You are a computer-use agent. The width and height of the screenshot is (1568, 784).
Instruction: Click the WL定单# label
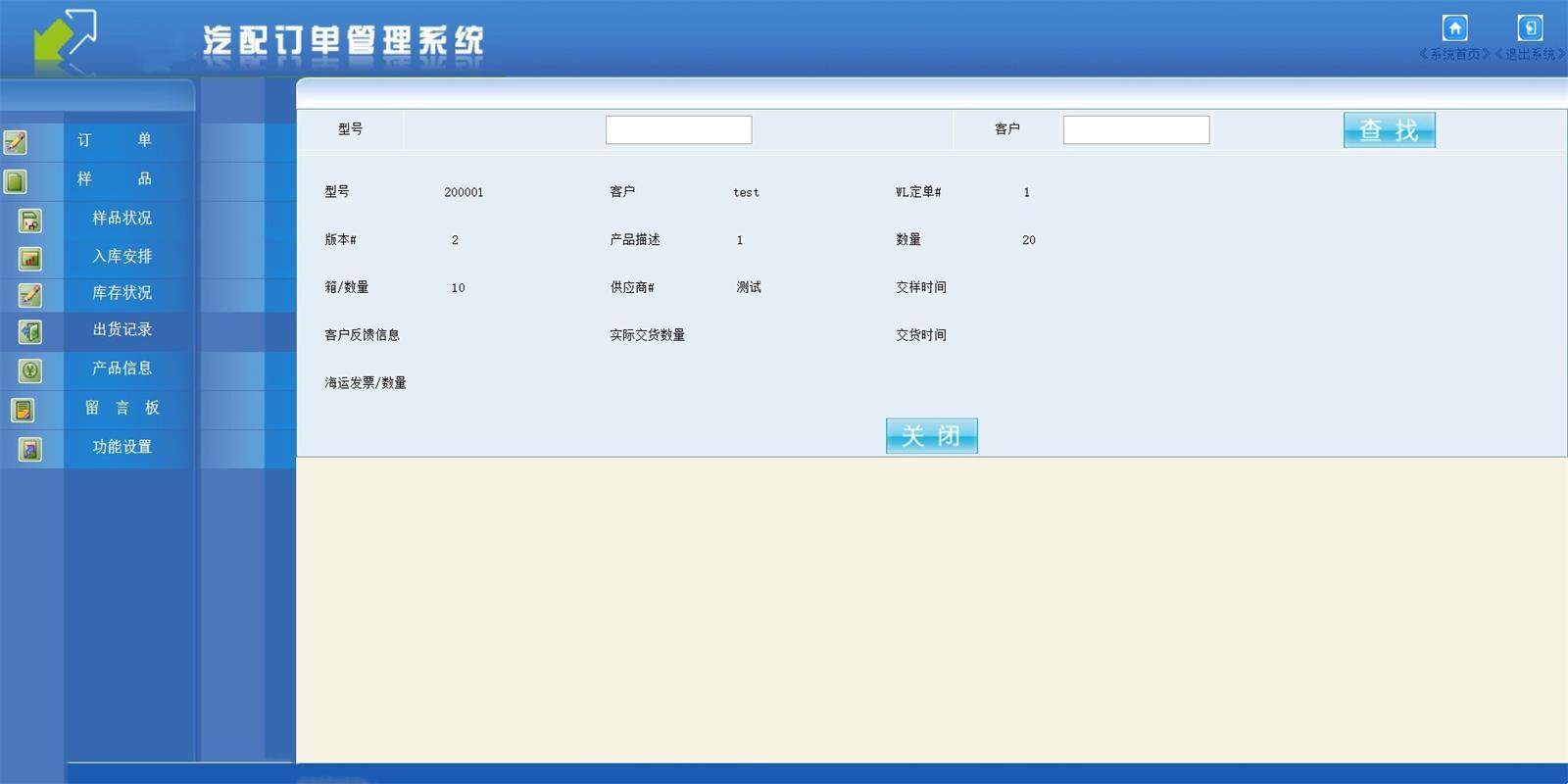point(918,192)
